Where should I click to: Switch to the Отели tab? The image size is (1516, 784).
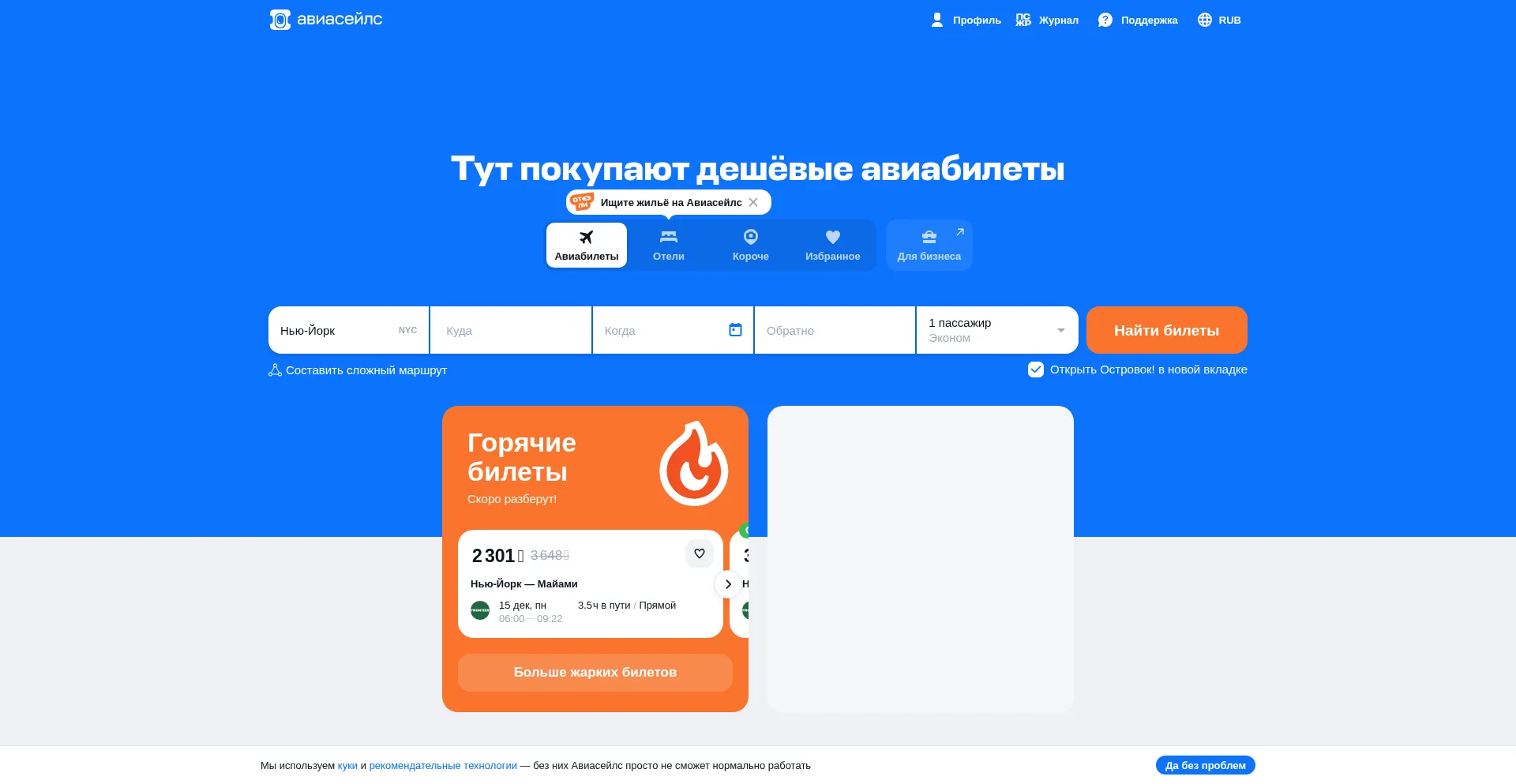[668, 245]
